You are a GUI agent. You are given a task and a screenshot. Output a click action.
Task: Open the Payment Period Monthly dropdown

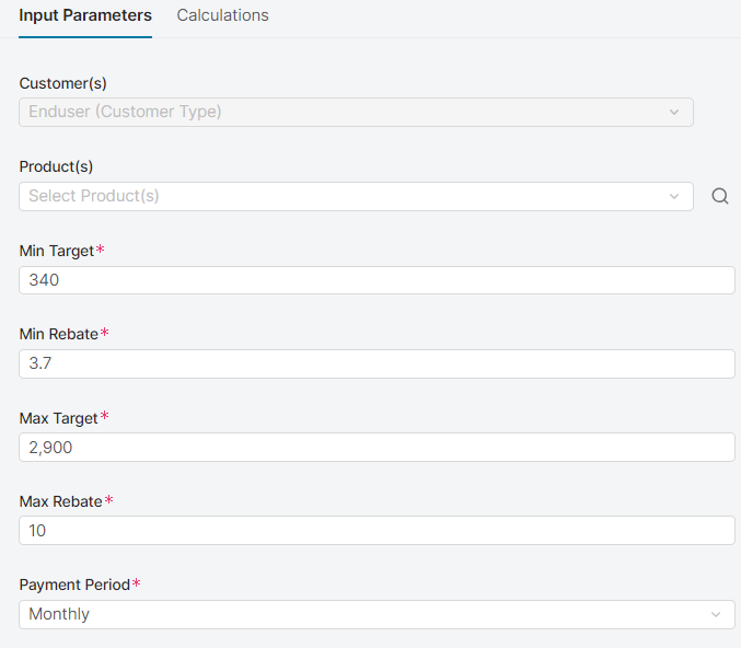pyautogui.click(x=360, y=614)
